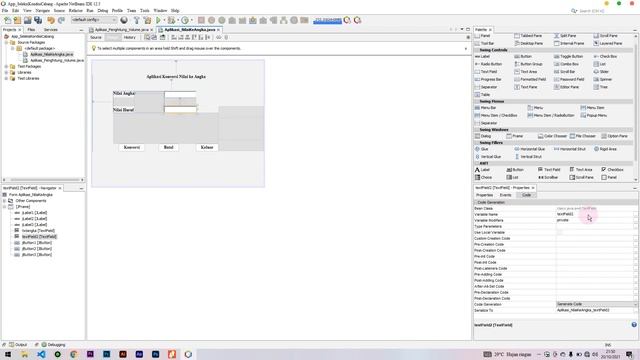Click the New Project toolbar icon
The height and width of the screenshot is (360, 640).
click(x=17, y=20)
